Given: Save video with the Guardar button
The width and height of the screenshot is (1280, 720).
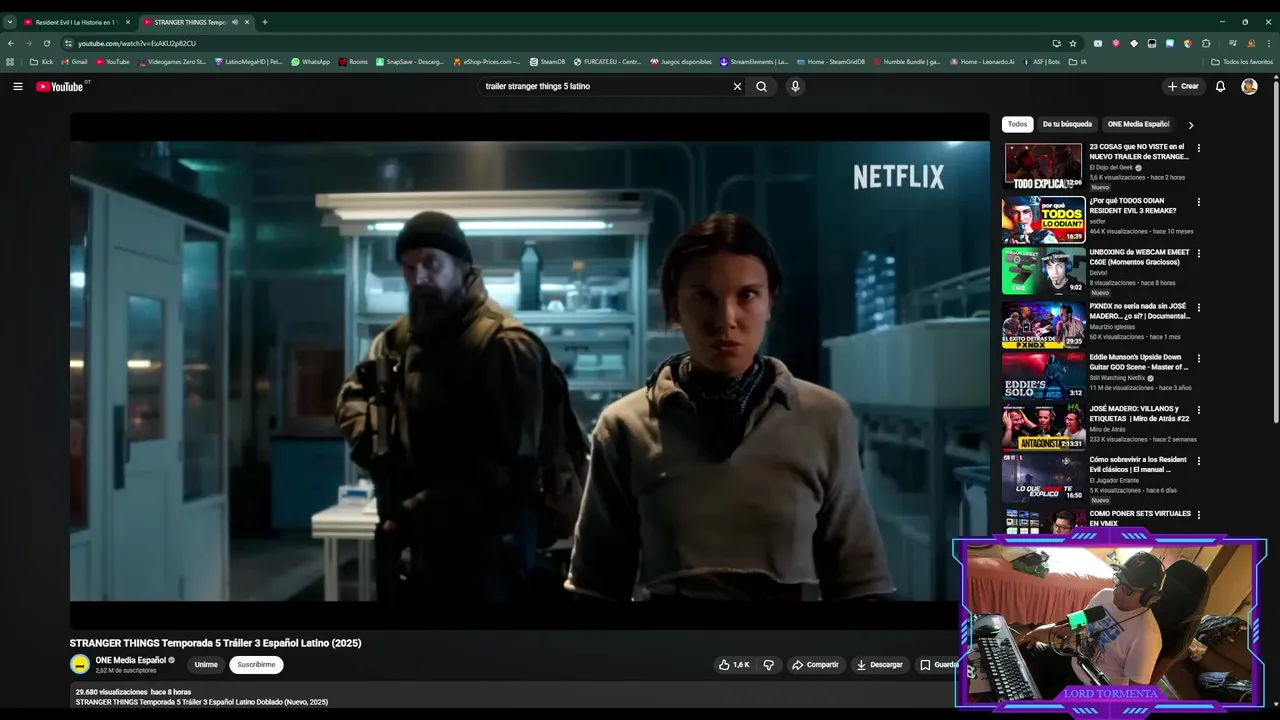Looking at the screenshot, I should [x=937, y=664].
